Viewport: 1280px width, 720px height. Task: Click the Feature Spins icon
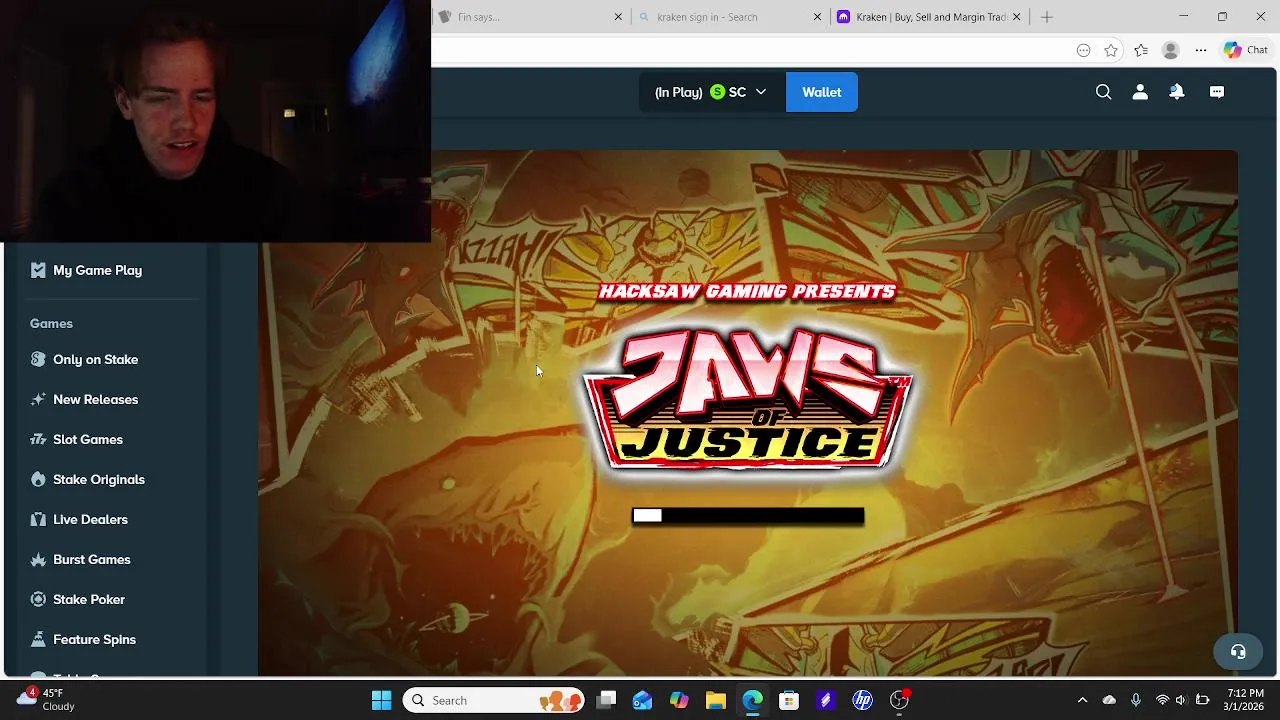pyautogui.click(x=38, y=639)
